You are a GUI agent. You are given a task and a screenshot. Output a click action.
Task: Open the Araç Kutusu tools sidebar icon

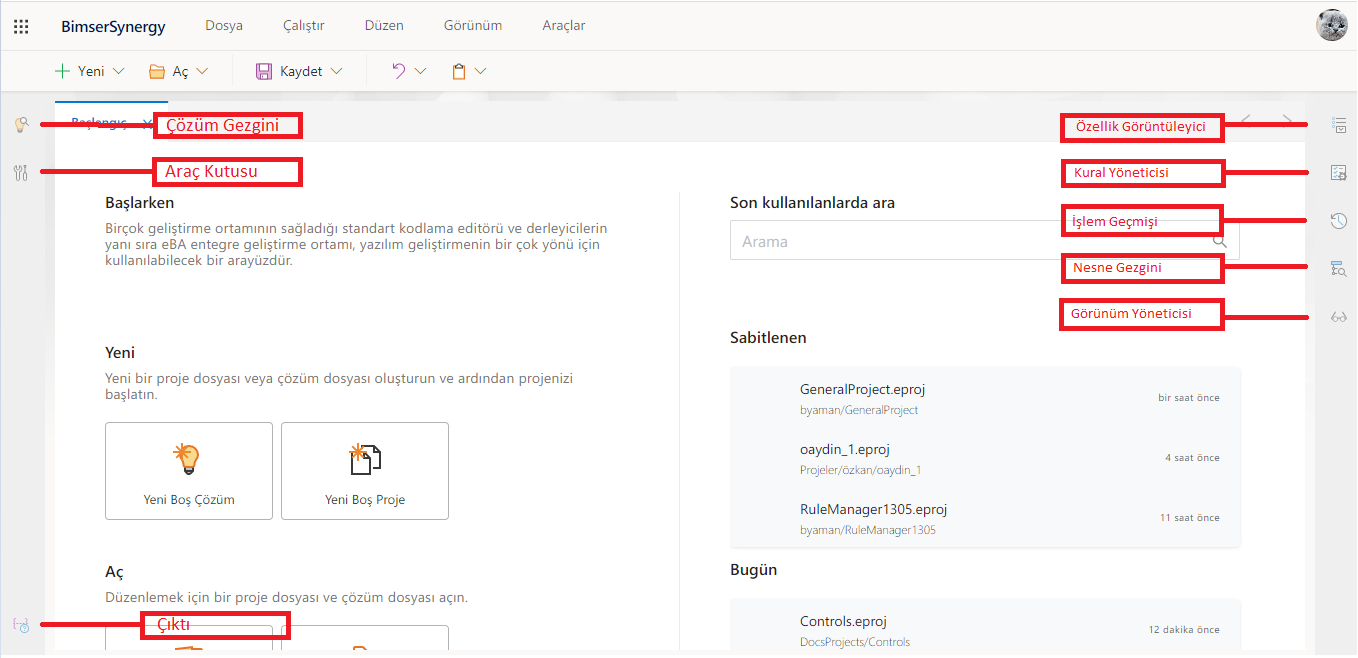point(20,172)
